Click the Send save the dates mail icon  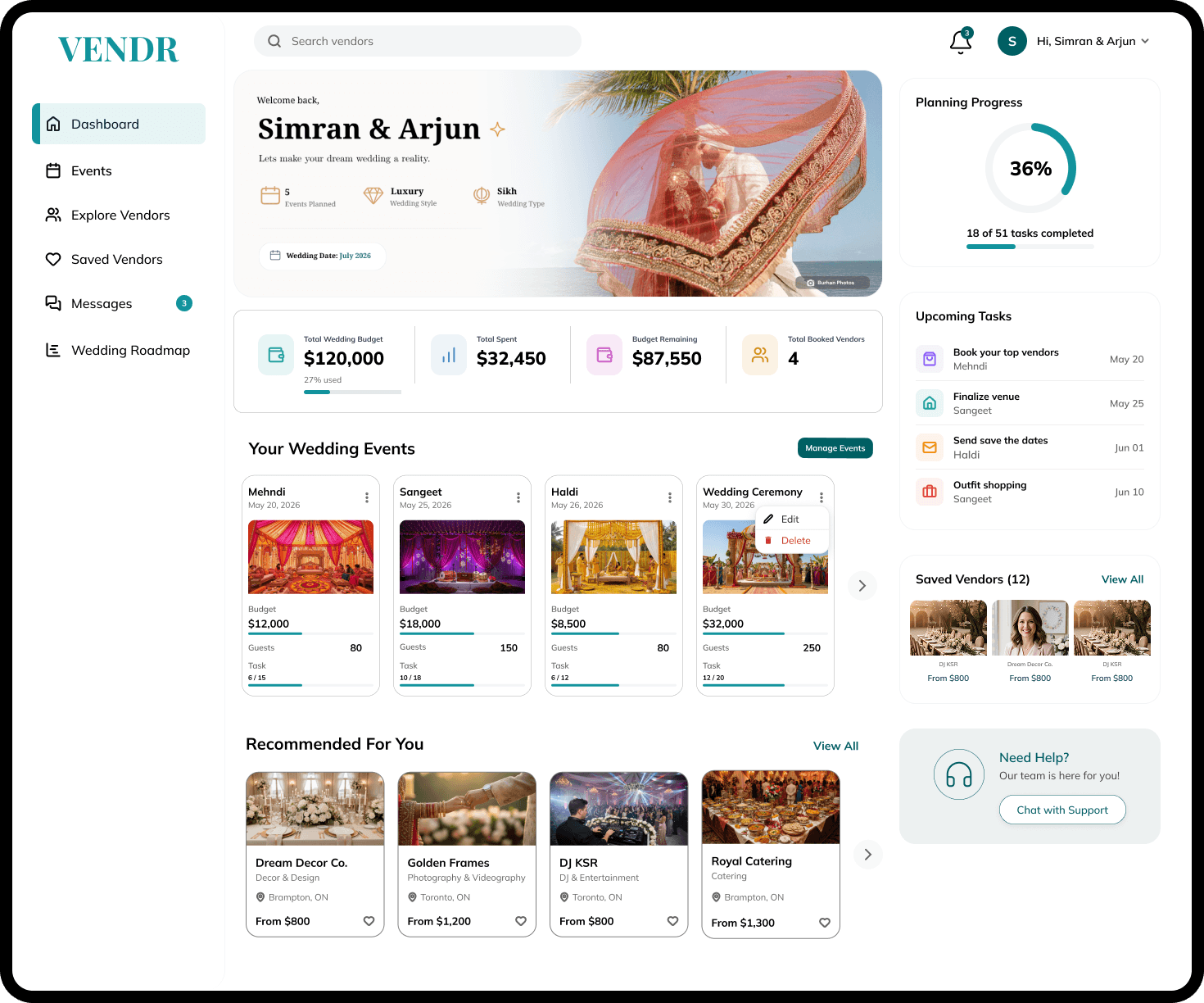(930, 447)
